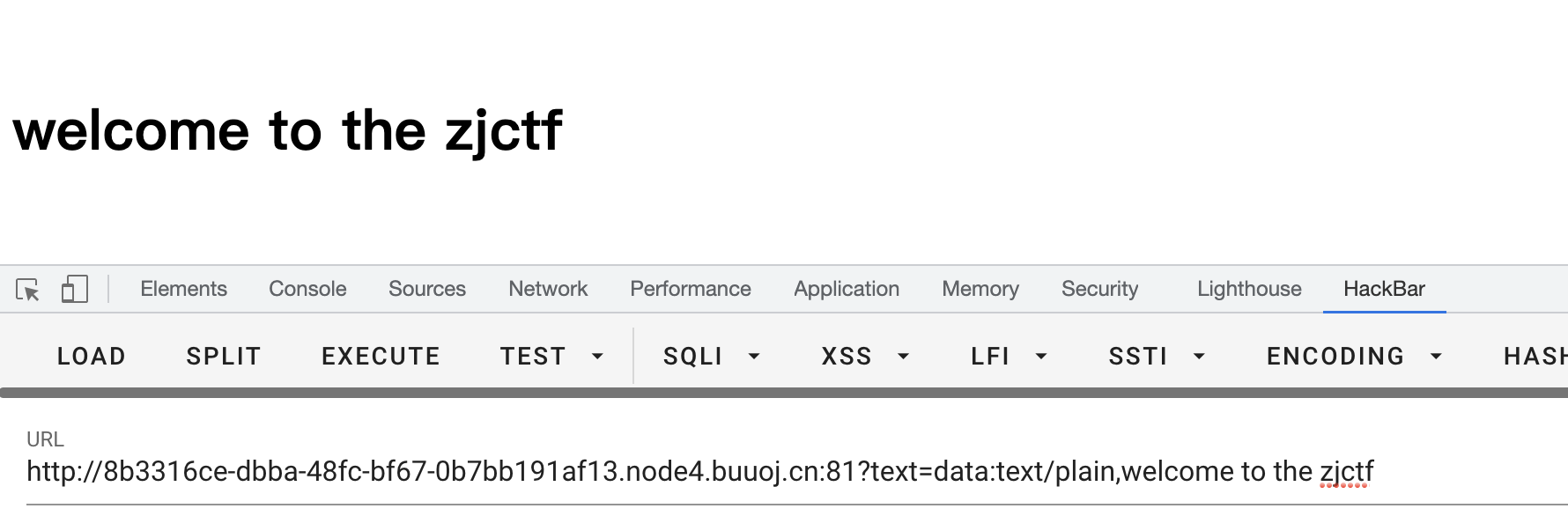This screenshot has height=516, width=1568.
Task: Open the Network tab
Action: 548,289
